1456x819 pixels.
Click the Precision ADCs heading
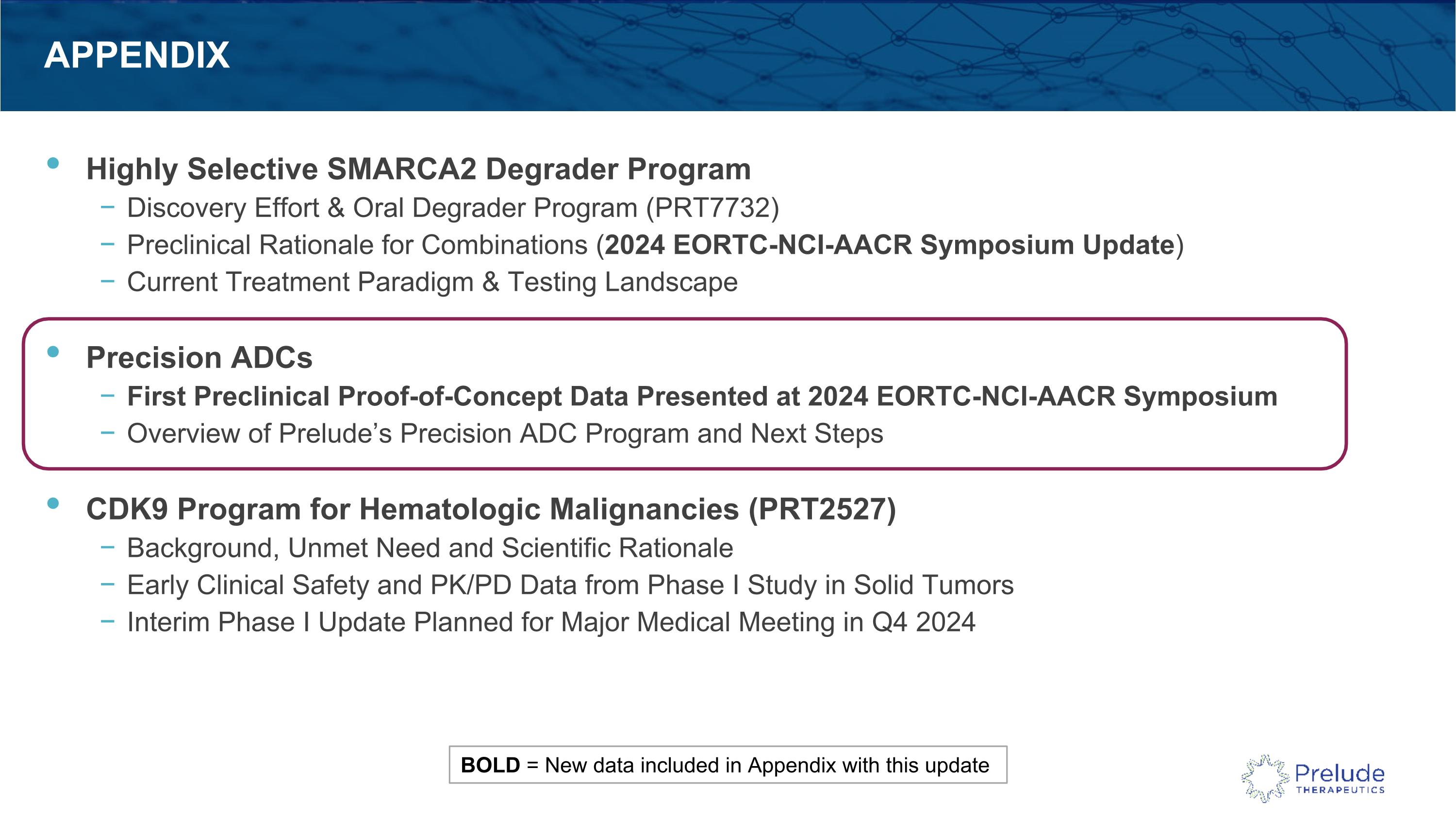[199, 358]
